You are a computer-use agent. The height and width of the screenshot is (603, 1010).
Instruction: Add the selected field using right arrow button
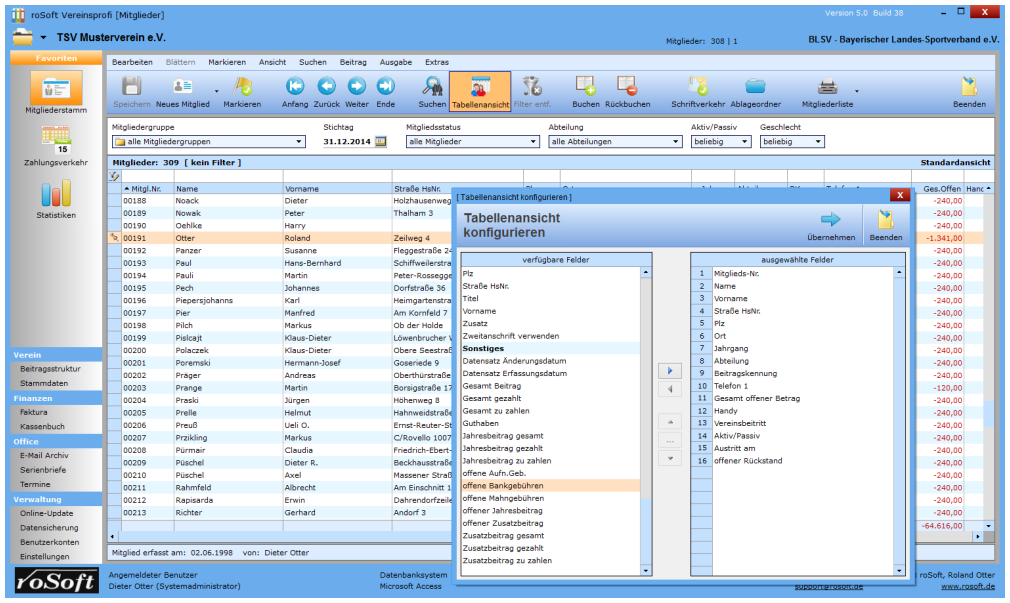(670, 371)
